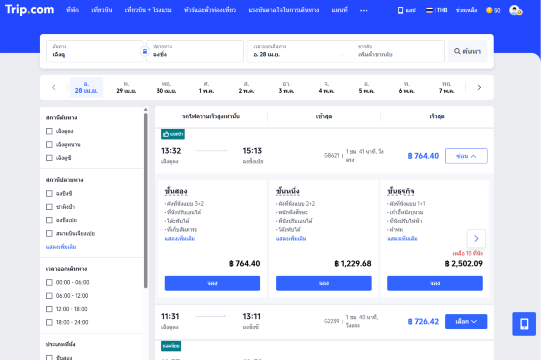This screenshot has height=360, width=541.
Task: Tick the first departure station checkbox
Action: pyautogui.click(x=49, y=131)
